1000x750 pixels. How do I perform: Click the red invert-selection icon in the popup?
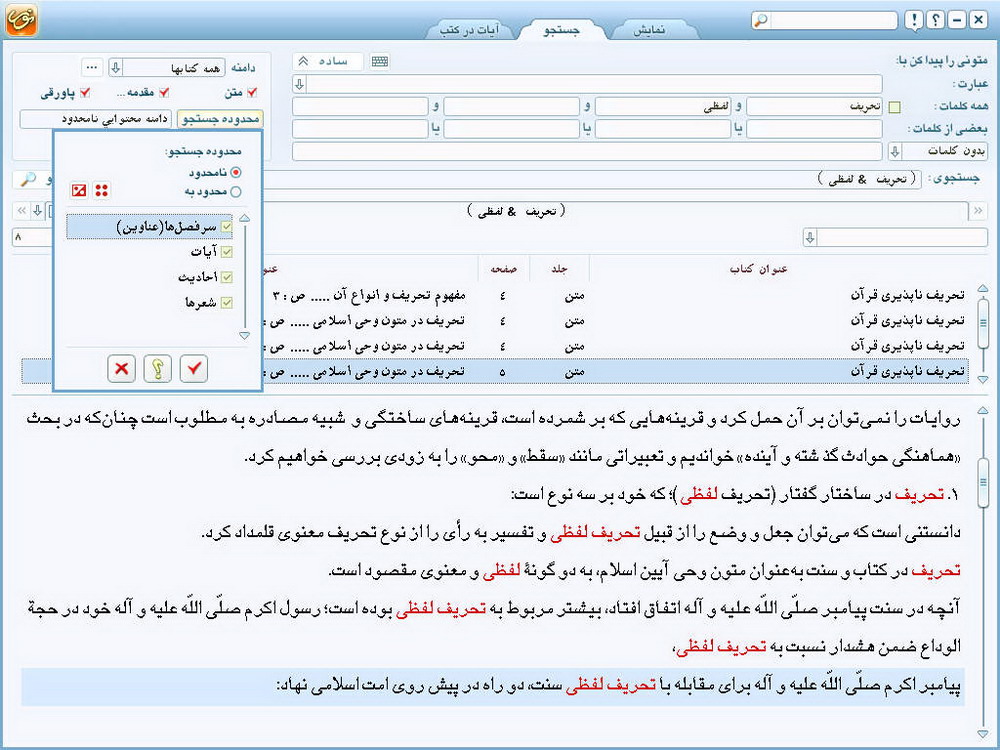(x=79, y=190)
